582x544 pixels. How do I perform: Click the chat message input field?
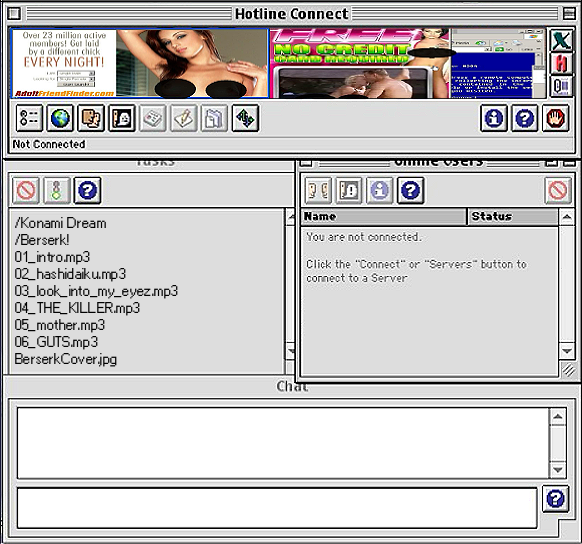pos(277,508)
